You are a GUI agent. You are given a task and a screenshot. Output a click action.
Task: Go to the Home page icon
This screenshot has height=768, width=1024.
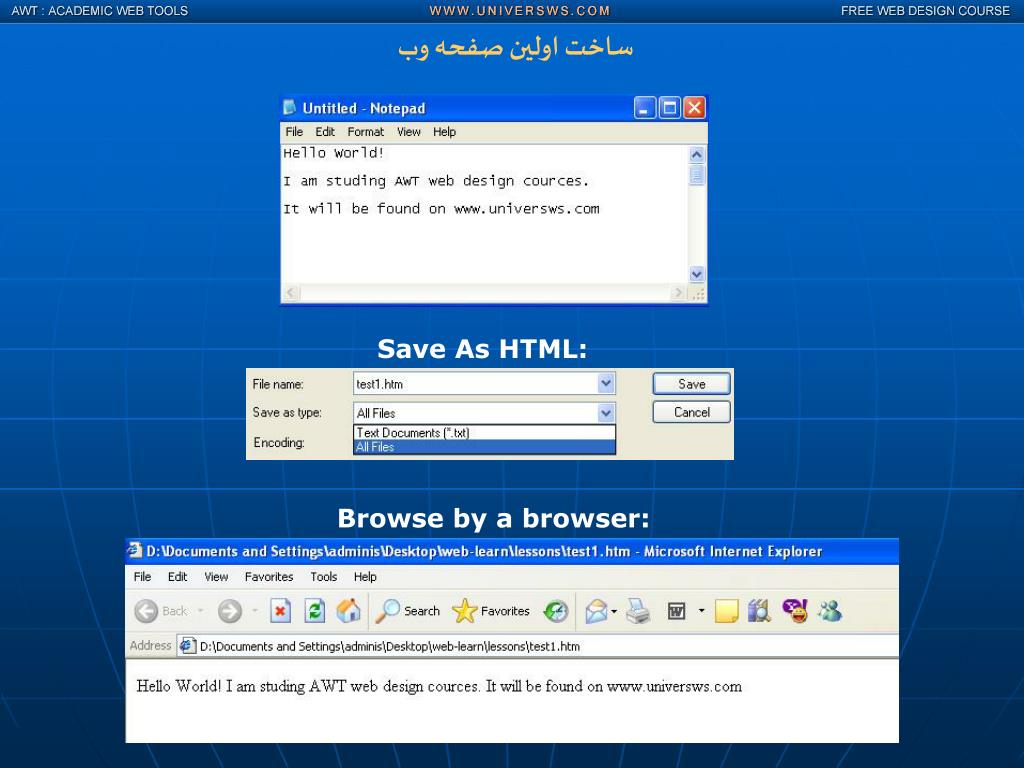click(348, 611)
